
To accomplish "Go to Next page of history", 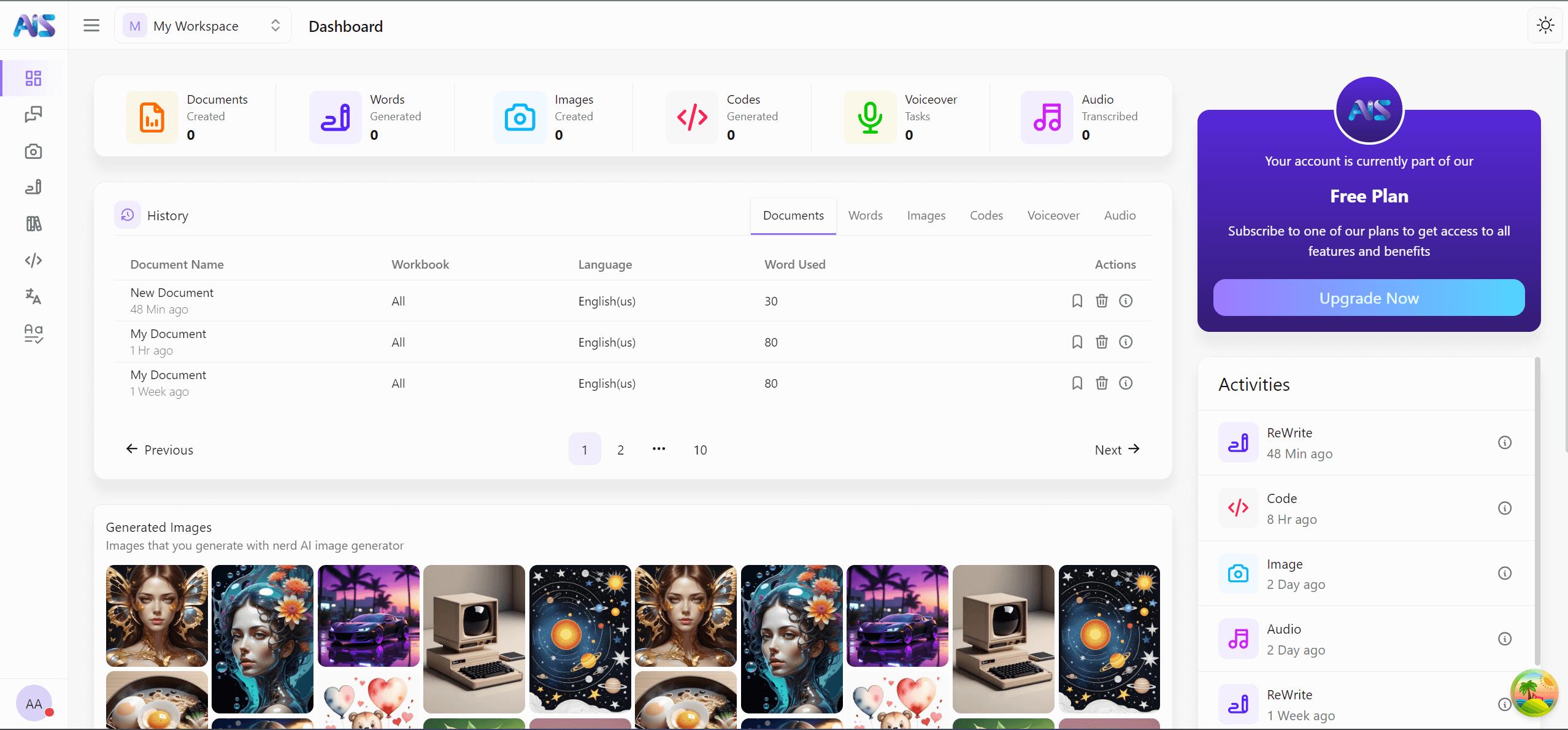I will 1117,450.
